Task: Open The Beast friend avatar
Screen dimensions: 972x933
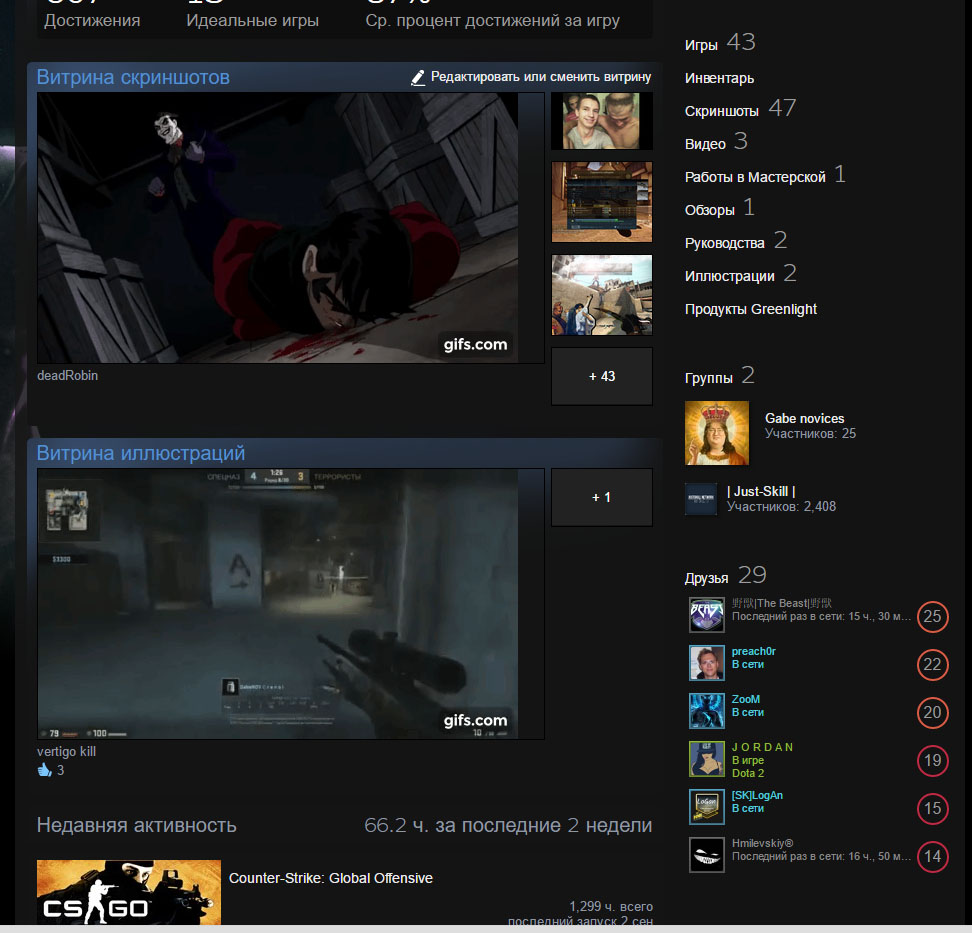Action: point(707,615)
